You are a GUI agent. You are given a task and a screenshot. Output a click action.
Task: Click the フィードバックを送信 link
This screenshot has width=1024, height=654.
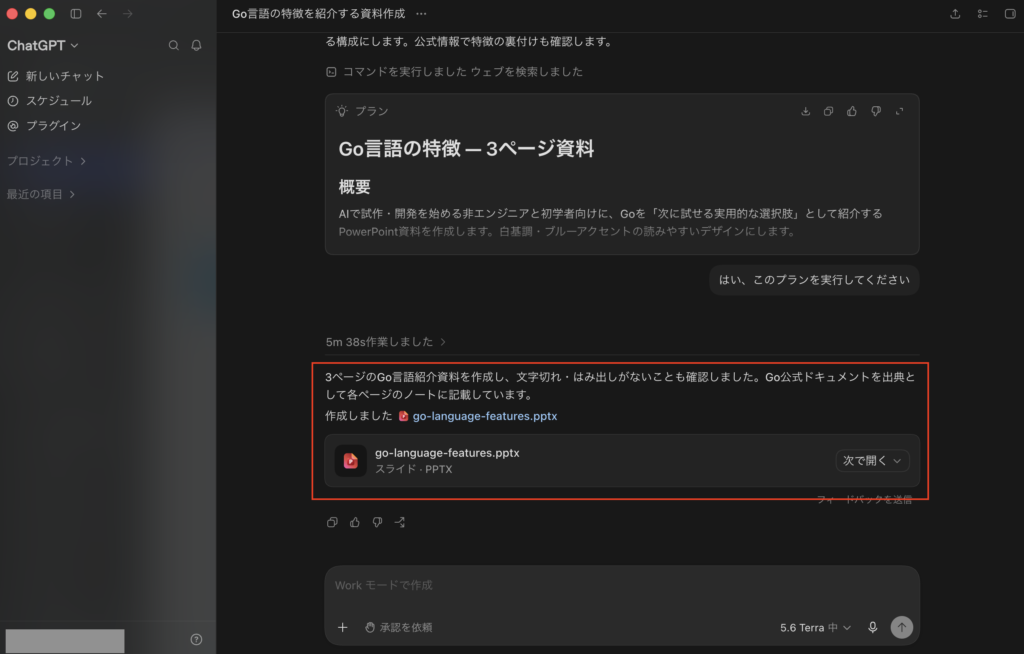pyautogui.click(x=864, y=500)
